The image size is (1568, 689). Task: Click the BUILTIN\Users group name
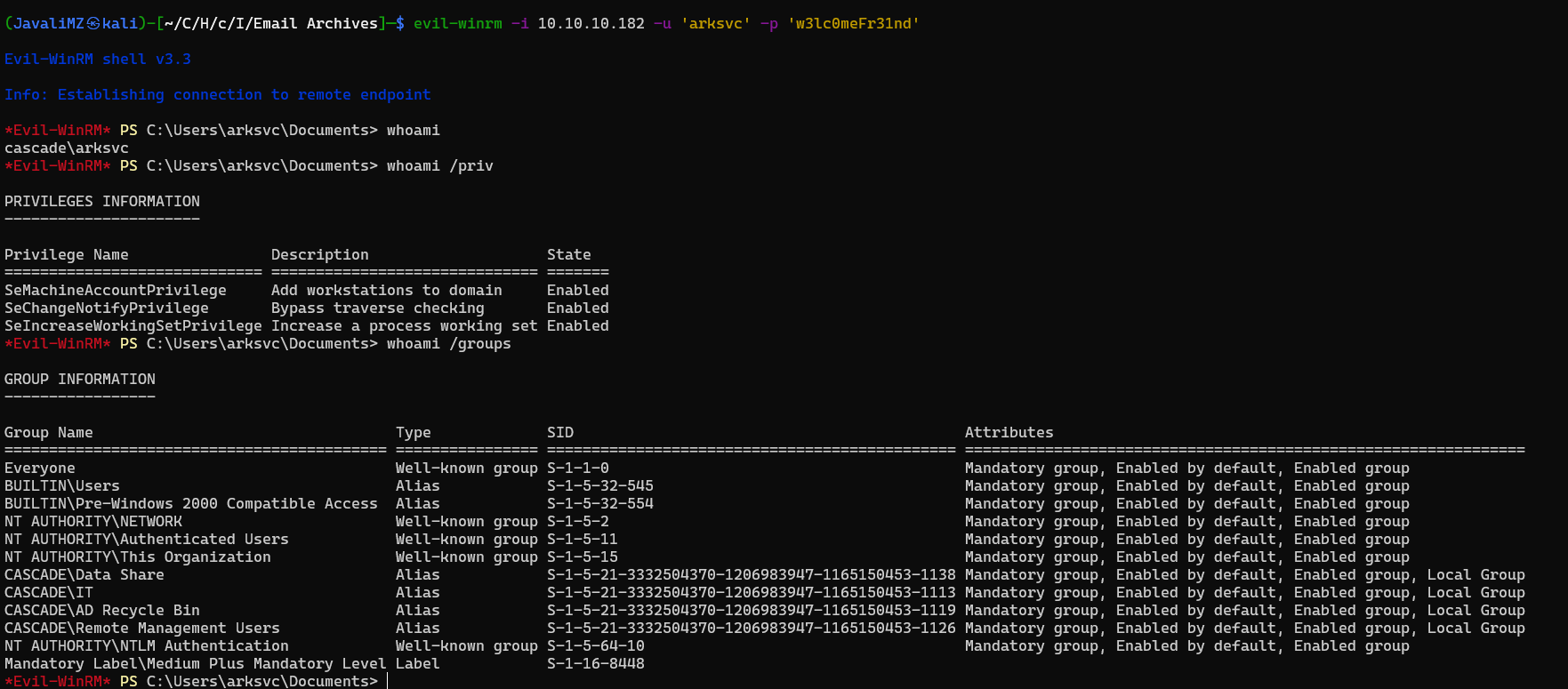[x=62, y=485]
